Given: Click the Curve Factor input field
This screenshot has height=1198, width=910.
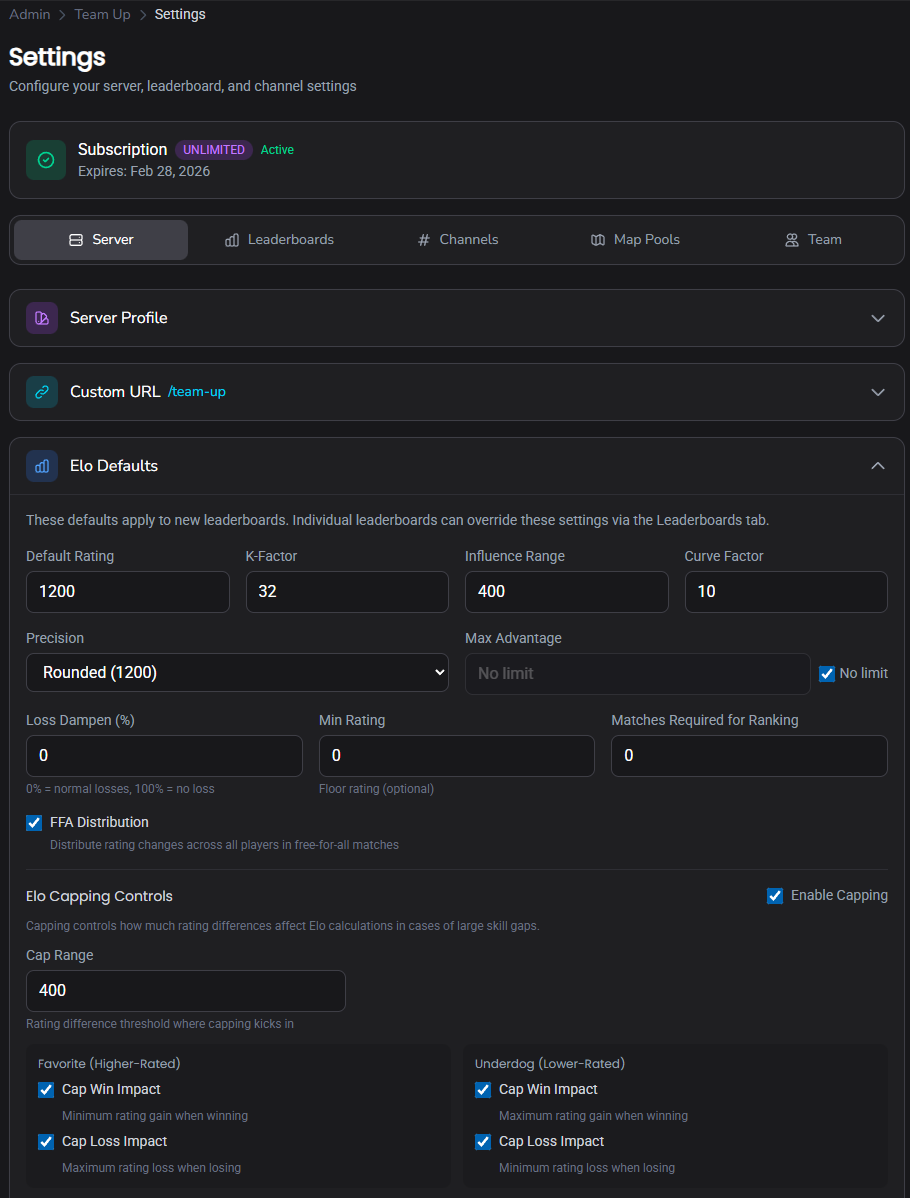Looking at the screenshot, I should pyautogui.click(x=786, y=592).
